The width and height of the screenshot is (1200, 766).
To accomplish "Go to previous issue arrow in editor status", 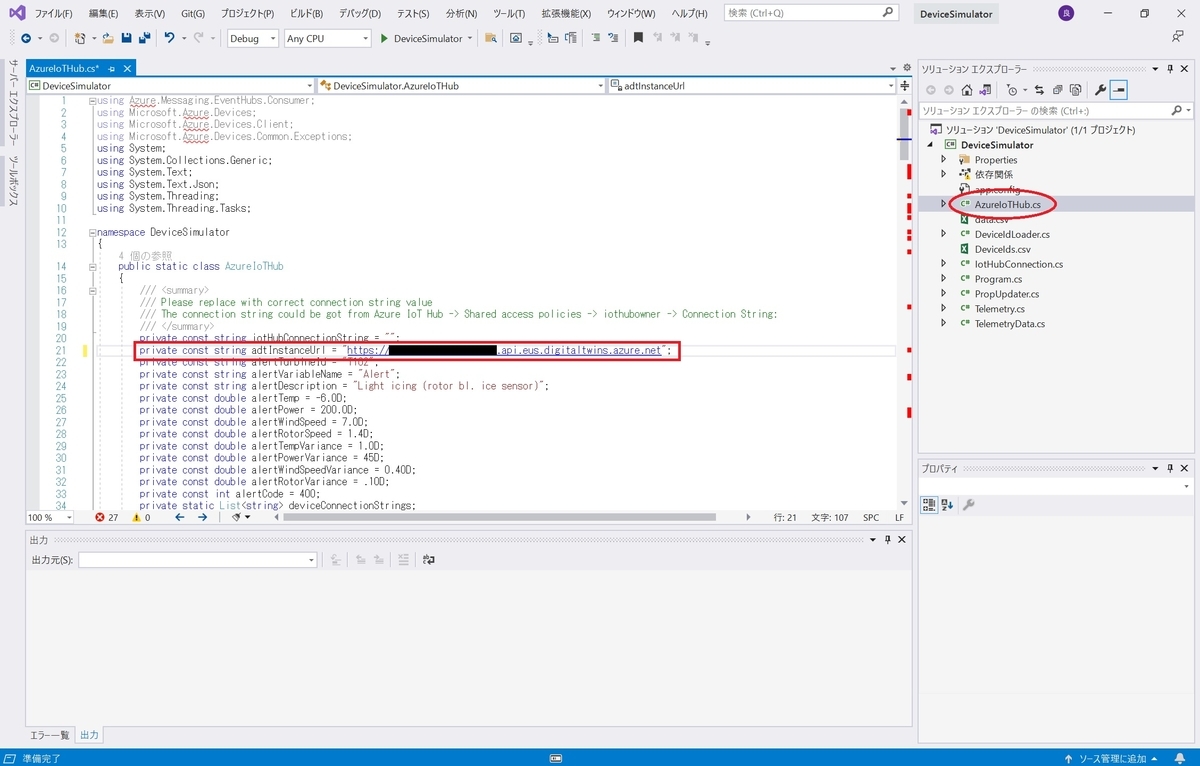I will [180, 518].
